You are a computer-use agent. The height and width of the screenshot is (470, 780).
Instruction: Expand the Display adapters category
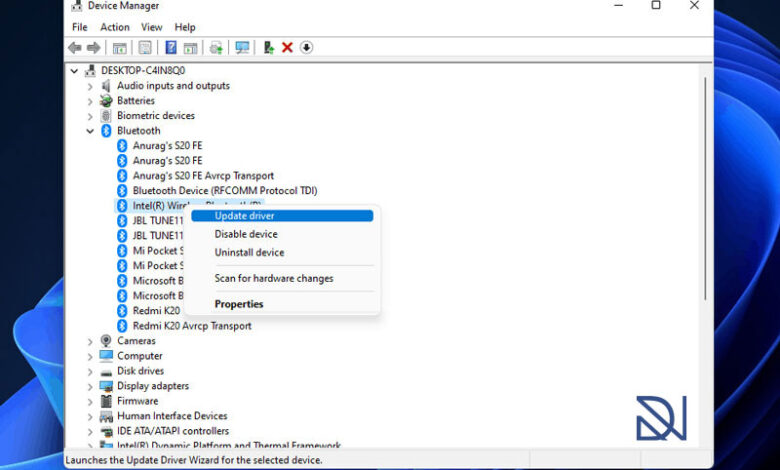tap(90, 386)
